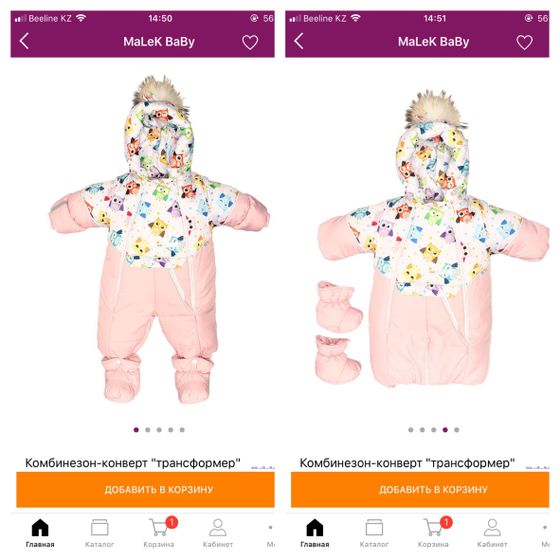This screenshot has width=560, height=560.
Task: Add to favorites with the left heart icon
Action: [x=250, y=42]
